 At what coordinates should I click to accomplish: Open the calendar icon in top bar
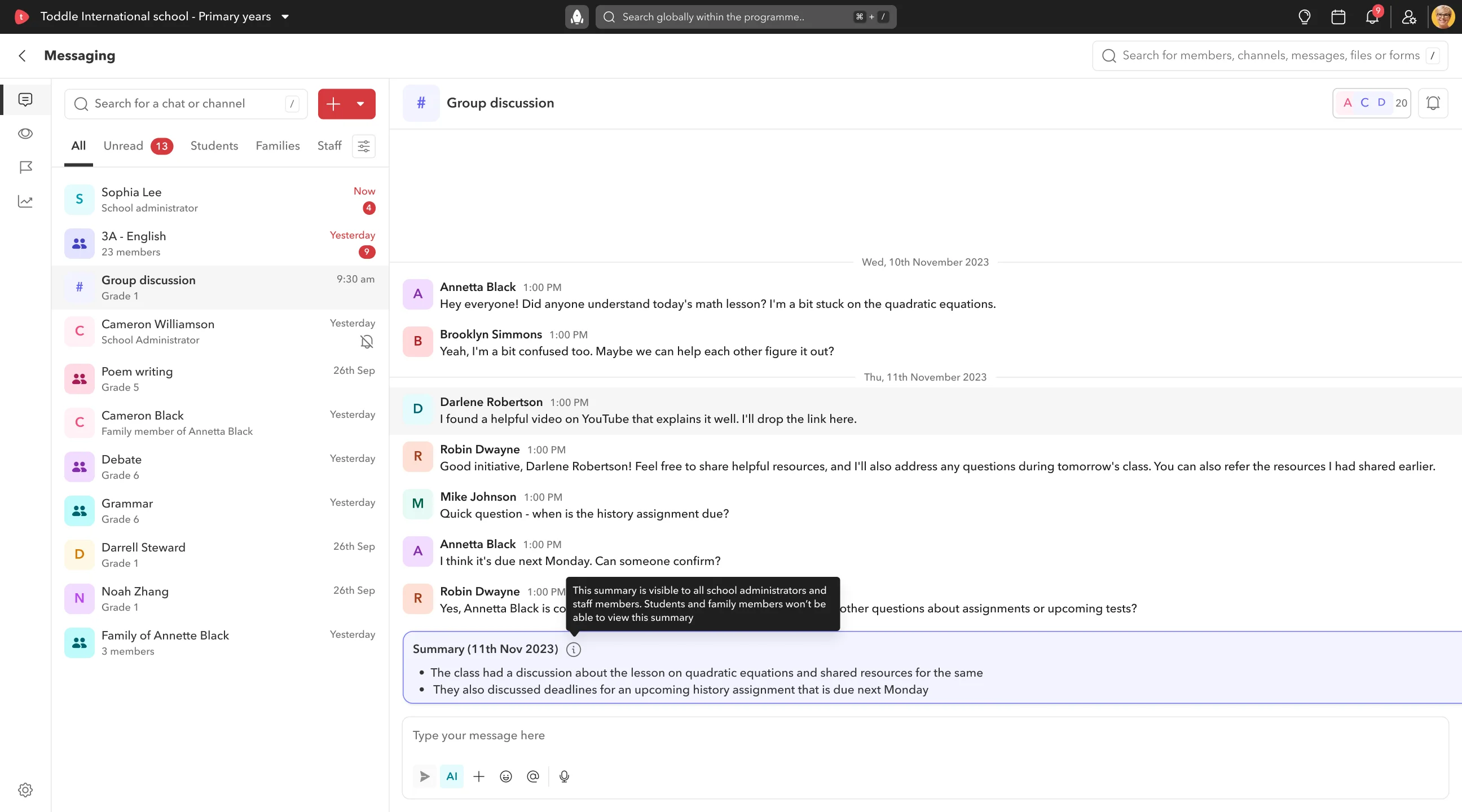[1338, 17]
